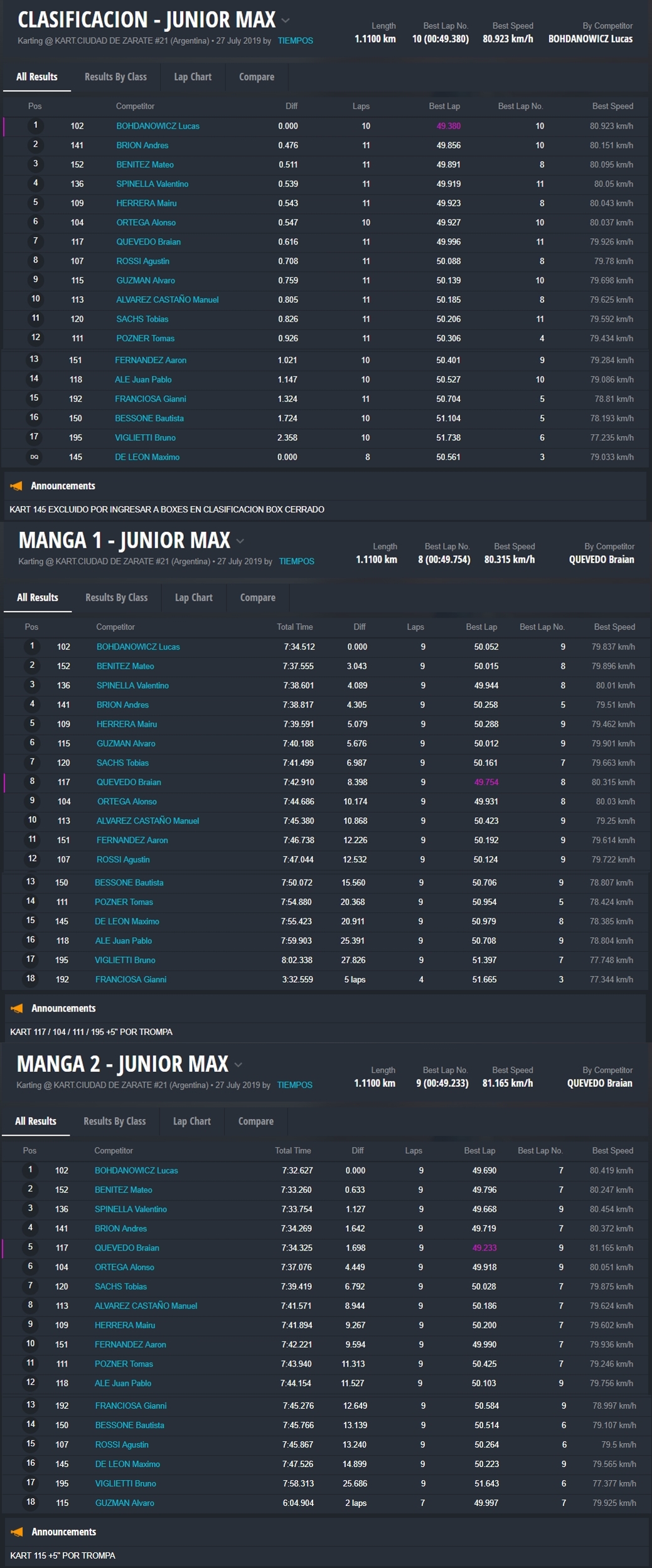The width and height of the screenshot is (652, 1568).
Task: Select All Results tab in Manga 1
Action: click(x=38, y=598)
